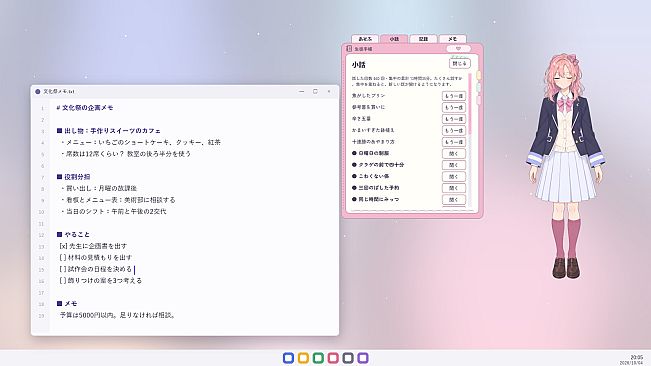Click the heart button in the pink panel

458,49
